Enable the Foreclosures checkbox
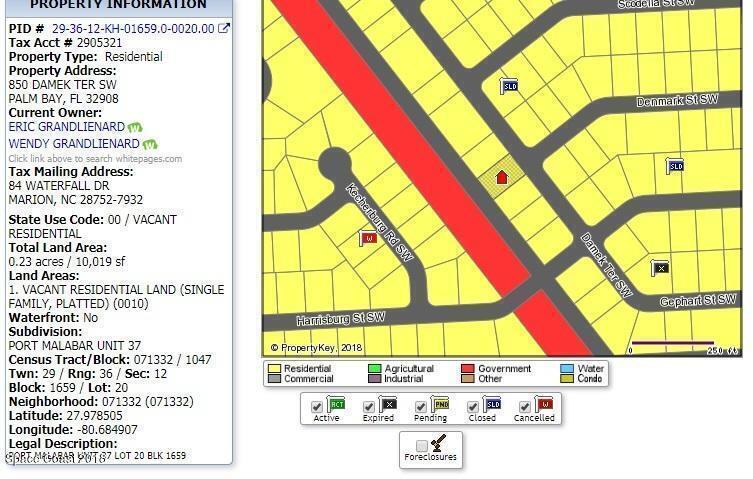The width and height of the screenshot is (753, 479). pos(421,445)
